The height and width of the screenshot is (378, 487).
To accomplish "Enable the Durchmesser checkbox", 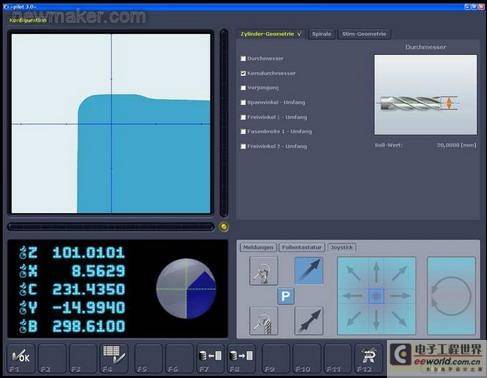I will [x=243, y=59].
